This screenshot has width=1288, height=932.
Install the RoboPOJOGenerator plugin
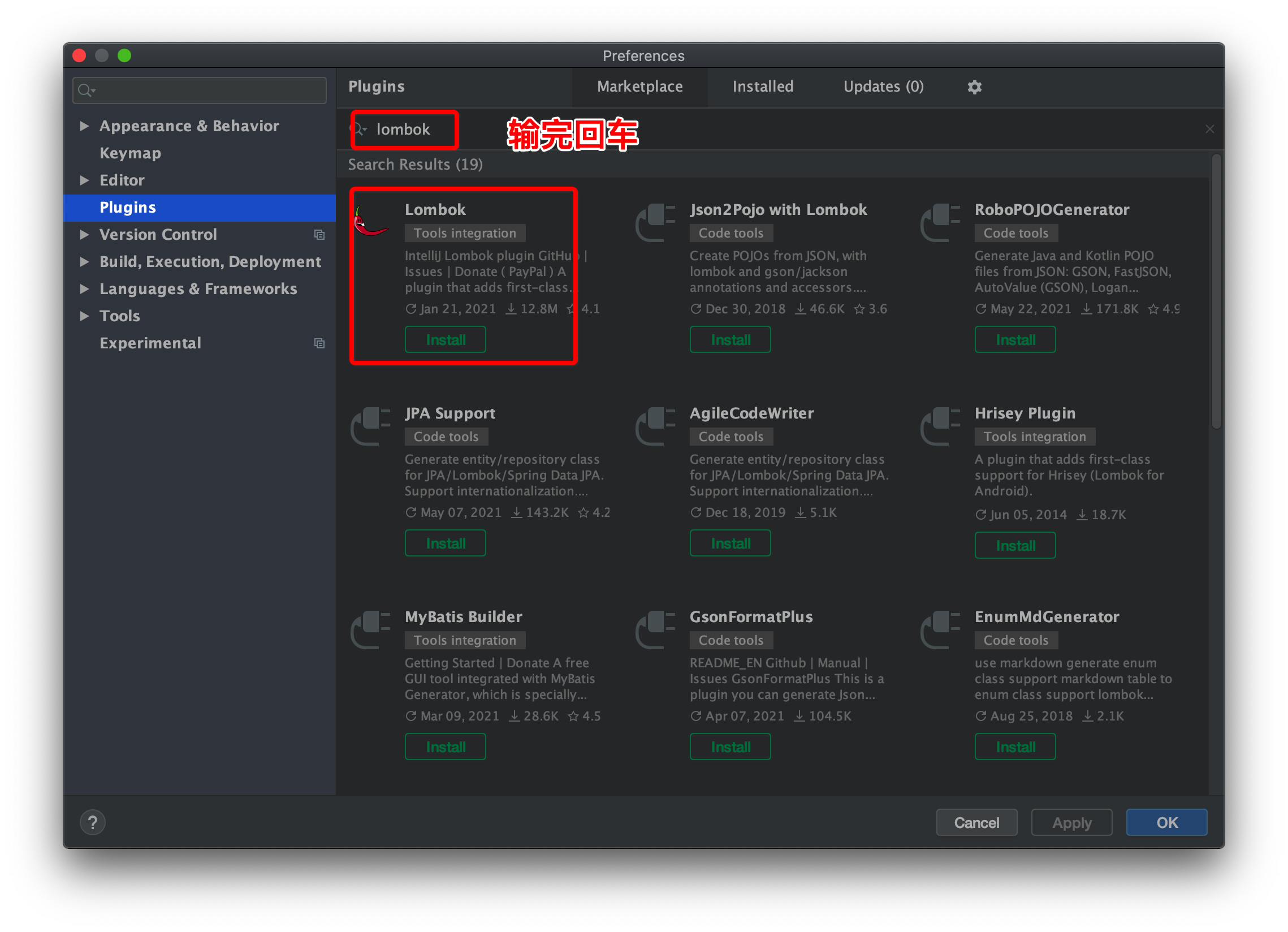click(1015, 340)
